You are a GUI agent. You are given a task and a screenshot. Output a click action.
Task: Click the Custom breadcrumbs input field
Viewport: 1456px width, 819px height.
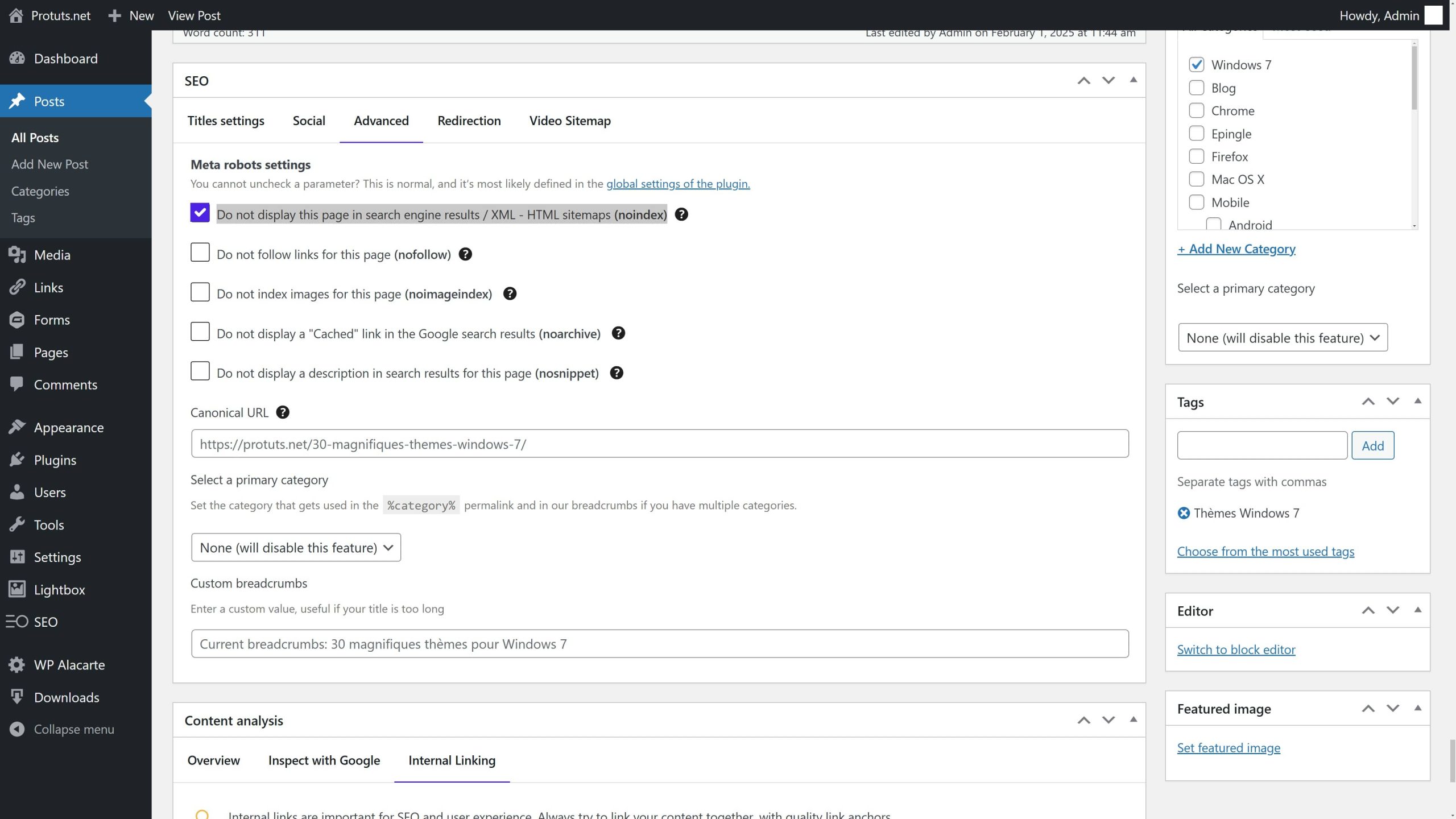point(659,644)
